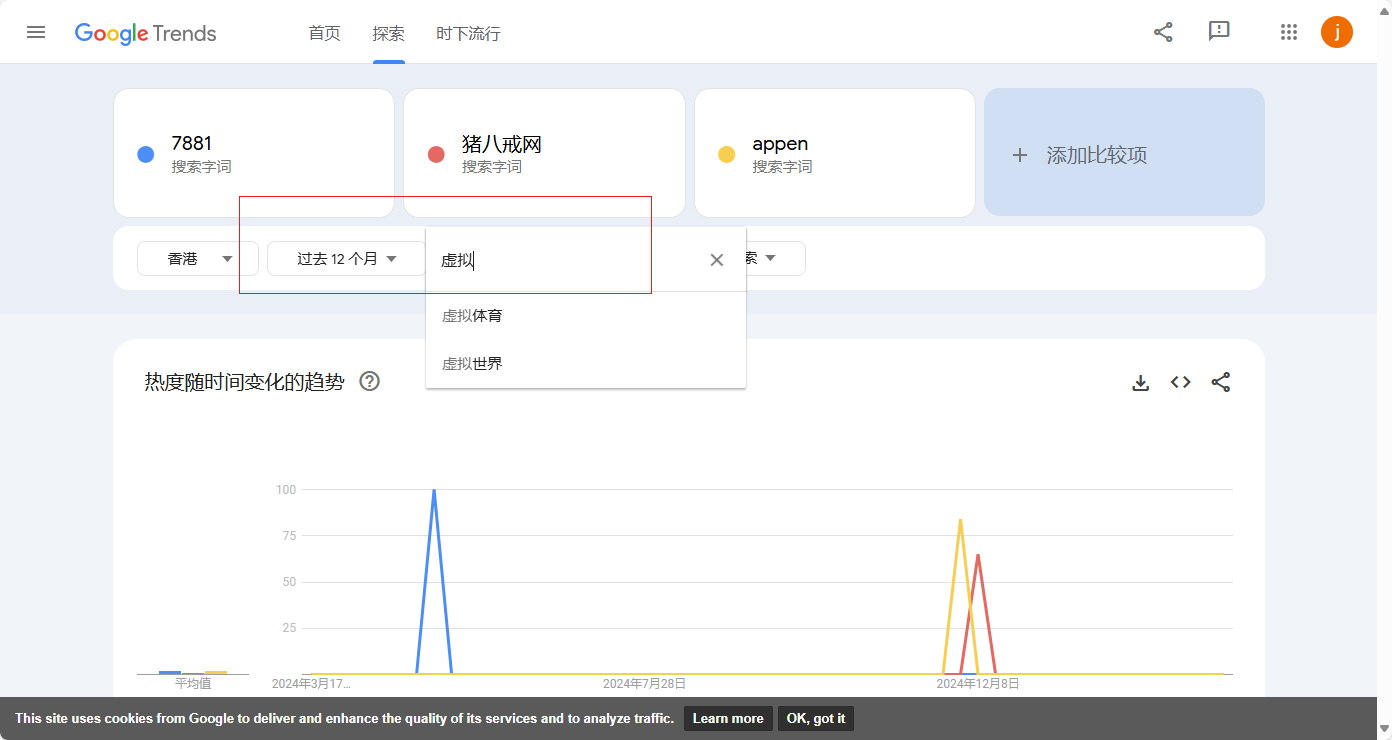Click the embed code icon

[x=1181, y=382]
